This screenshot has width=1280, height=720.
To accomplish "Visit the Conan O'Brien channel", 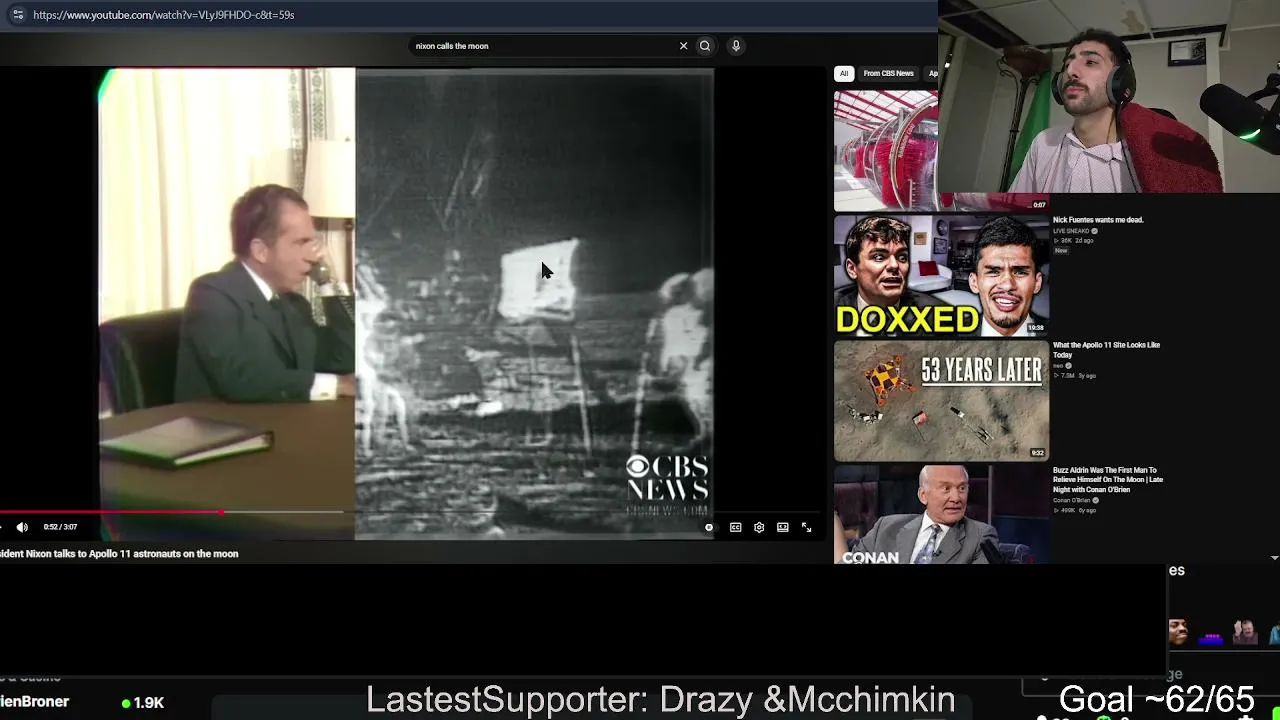I will [1072, 500].
